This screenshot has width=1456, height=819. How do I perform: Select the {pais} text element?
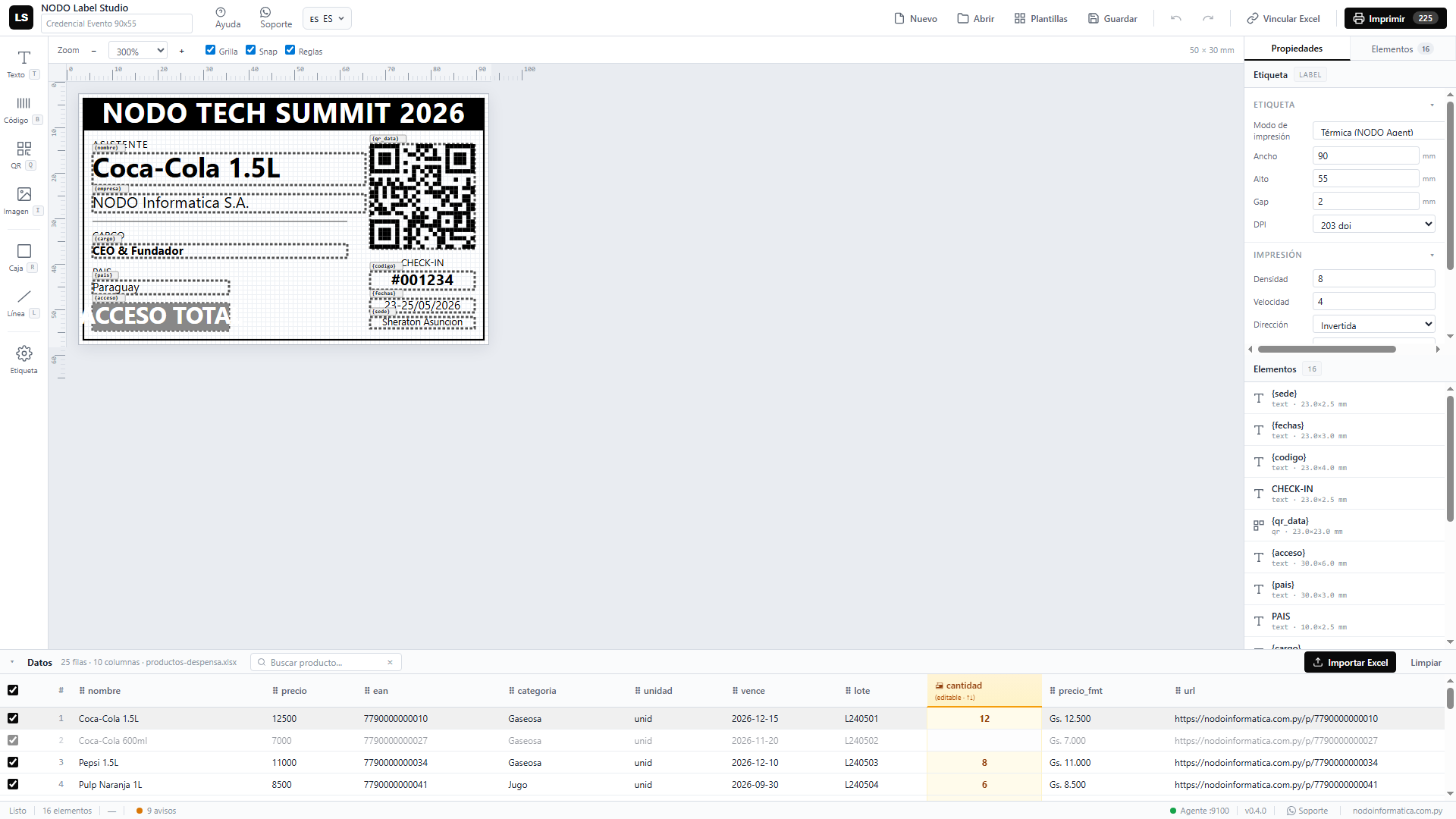pos(1344,589)
